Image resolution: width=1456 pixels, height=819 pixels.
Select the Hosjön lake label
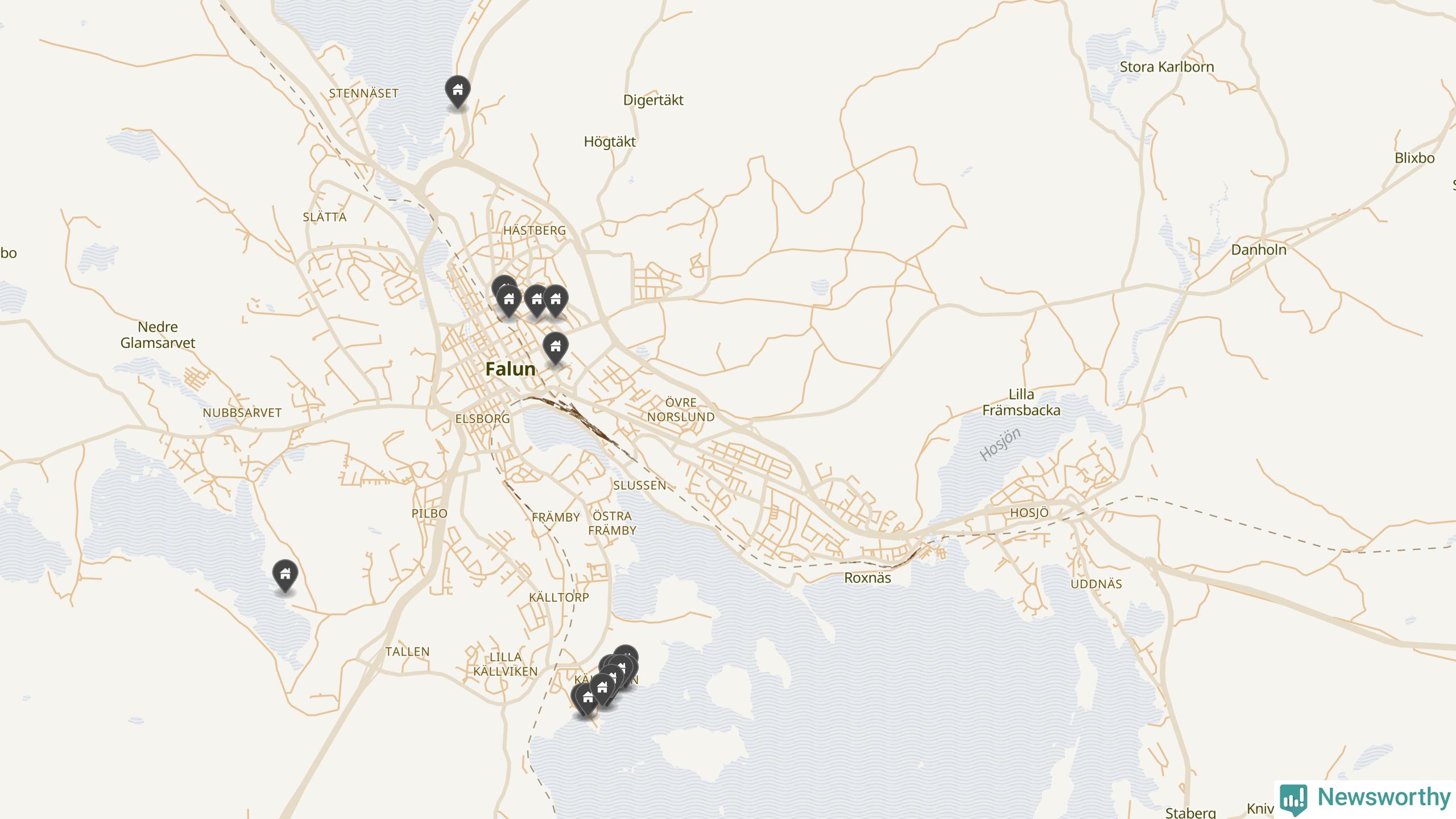(x=1000, y=444)
